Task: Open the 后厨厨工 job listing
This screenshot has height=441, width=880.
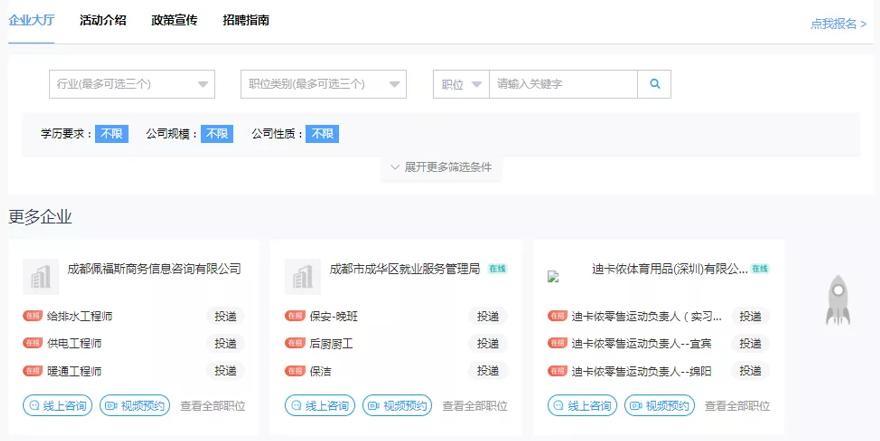Action: pyautogui.click(x=331, y=343)
